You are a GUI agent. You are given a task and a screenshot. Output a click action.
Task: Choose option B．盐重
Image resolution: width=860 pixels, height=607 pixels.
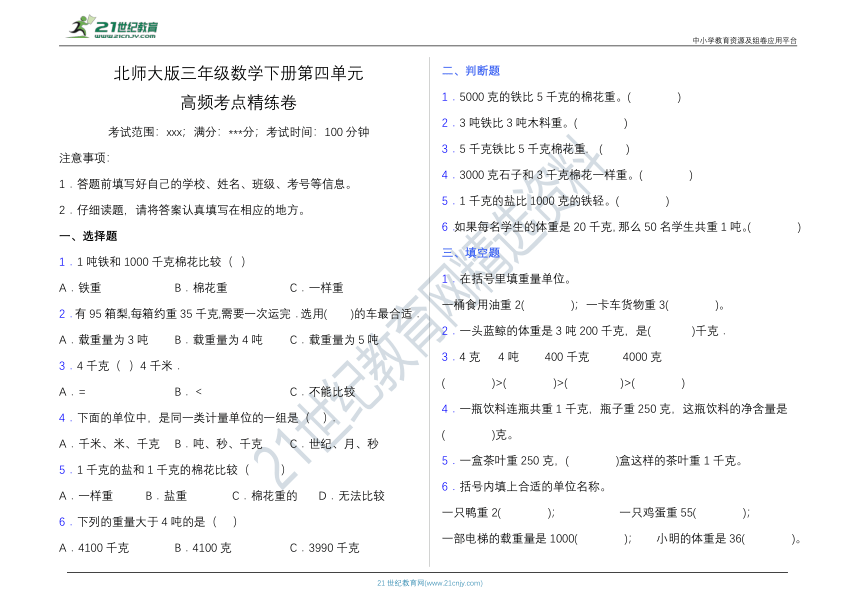point(166,496)
